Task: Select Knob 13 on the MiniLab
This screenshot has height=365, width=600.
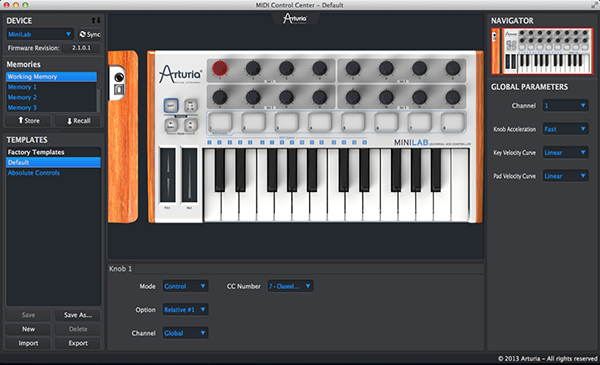Action: coord(353,97)
